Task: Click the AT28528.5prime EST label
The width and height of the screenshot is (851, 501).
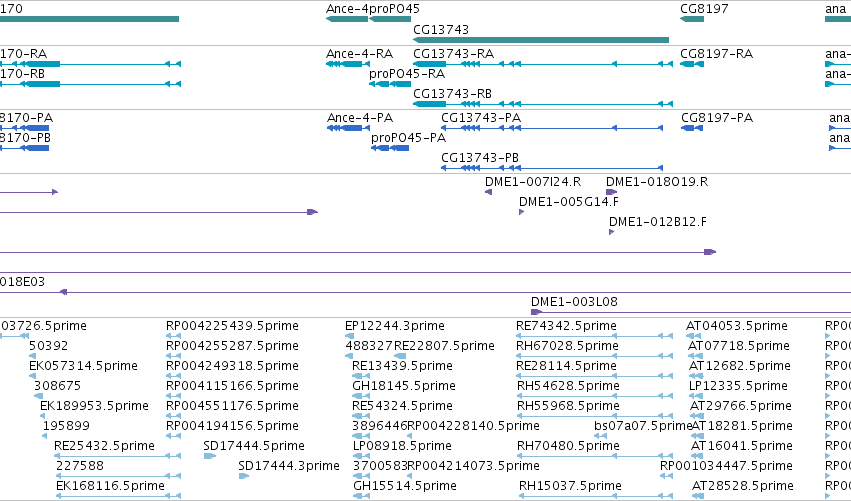Action: tap(742, 486)
